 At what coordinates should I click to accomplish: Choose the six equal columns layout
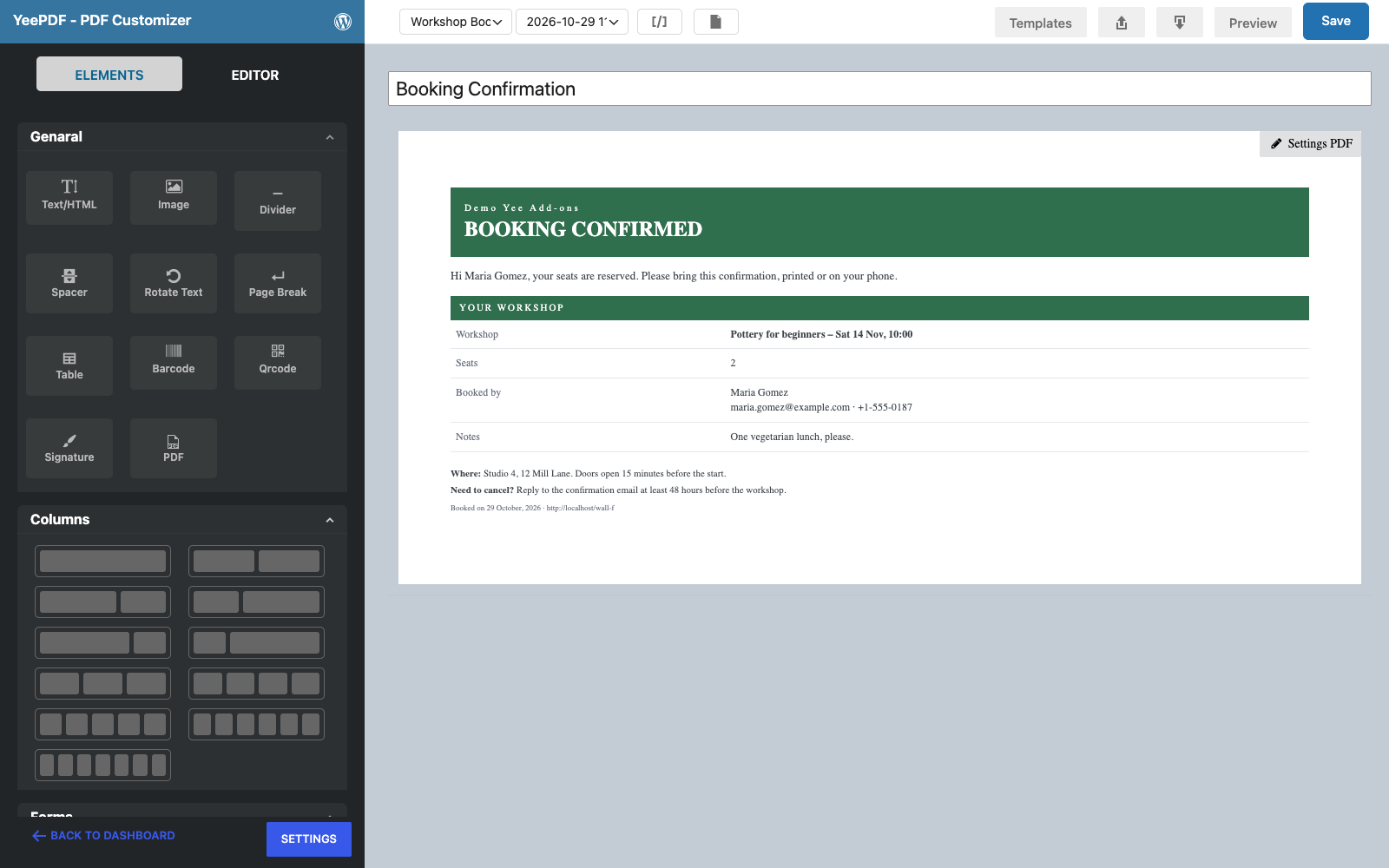(x=256, y=724)
